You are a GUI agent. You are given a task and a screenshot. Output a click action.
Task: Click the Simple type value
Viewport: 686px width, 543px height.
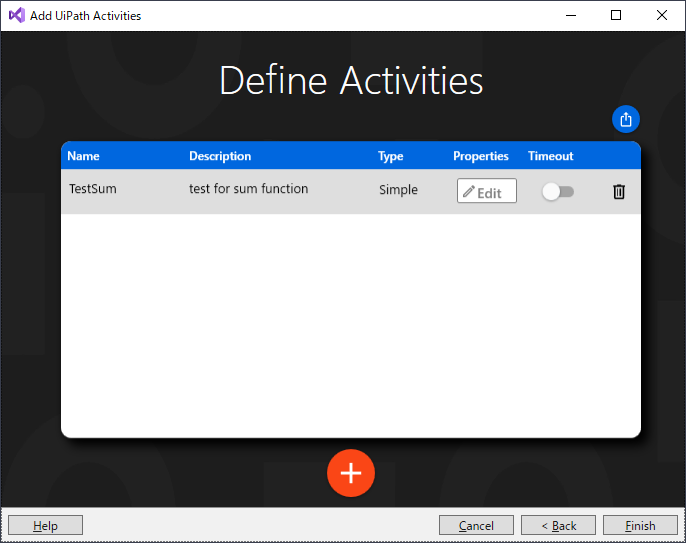coord(398,189)
